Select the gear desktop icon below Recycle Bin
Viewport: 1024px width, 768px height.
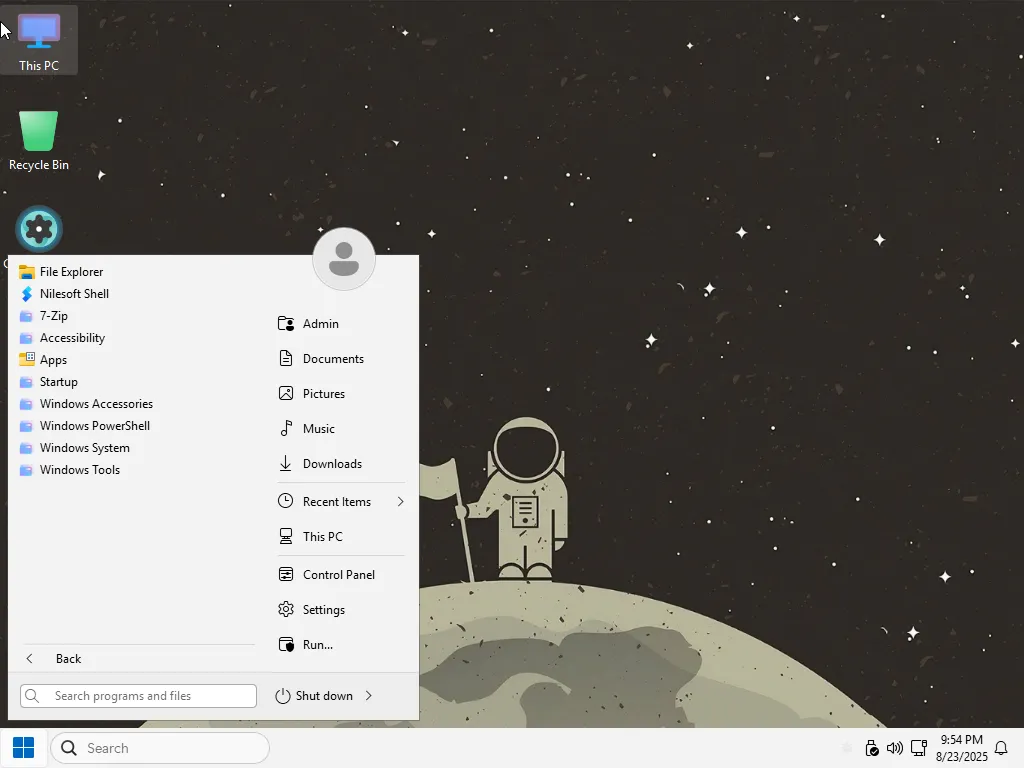[39, 229]
